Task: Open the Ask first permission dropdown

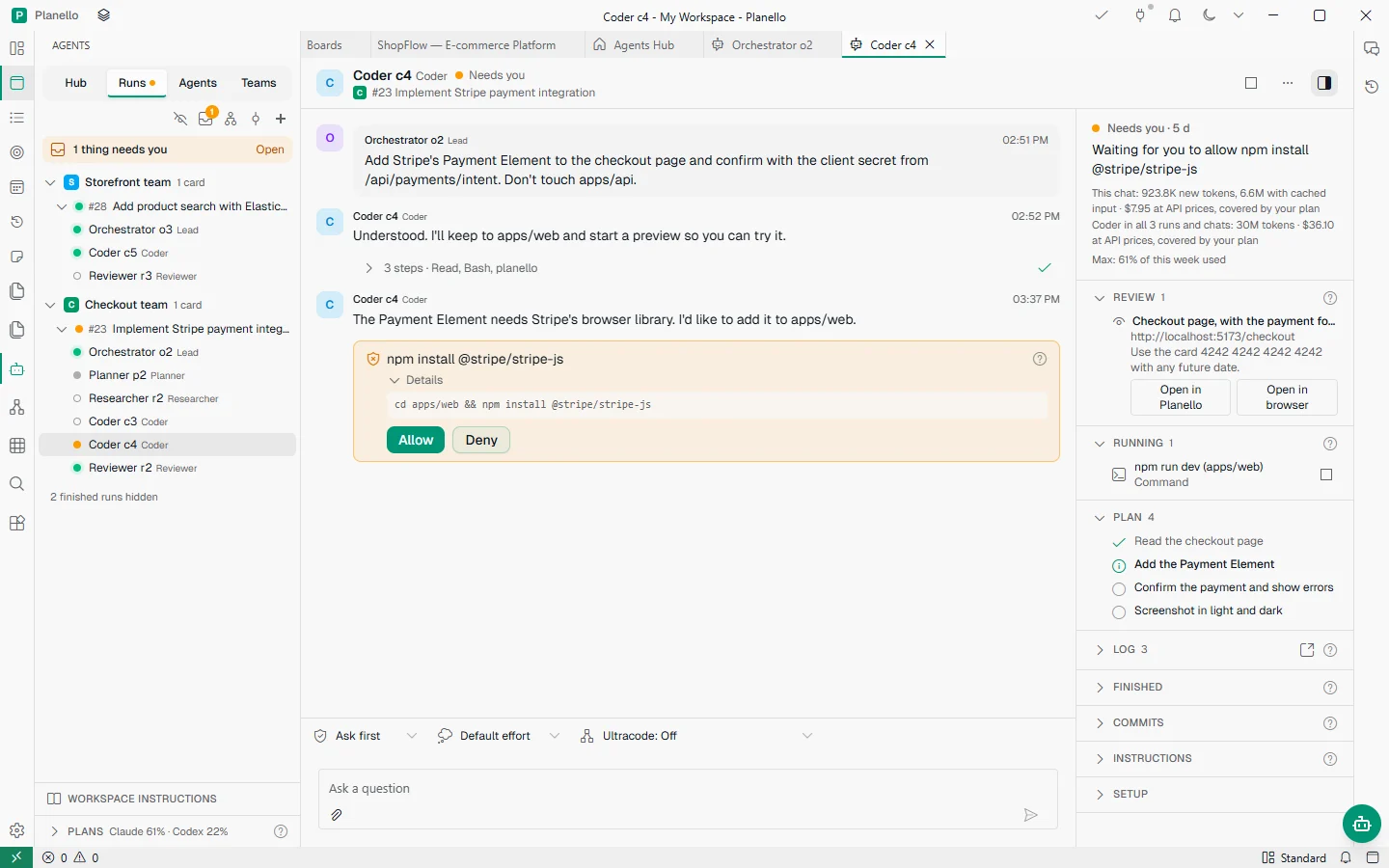Action: click(x=367, y=736)
